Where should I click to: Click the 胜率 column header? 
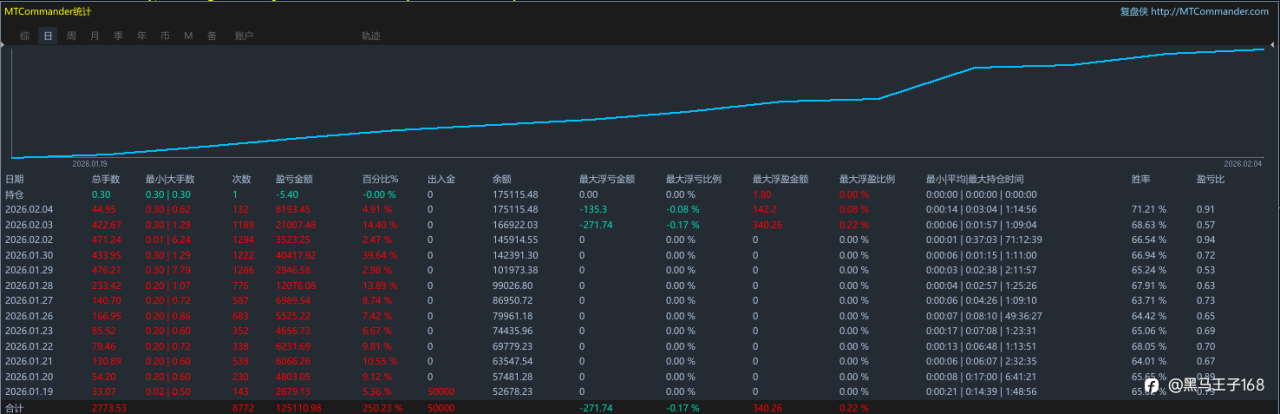[1141, 179]
